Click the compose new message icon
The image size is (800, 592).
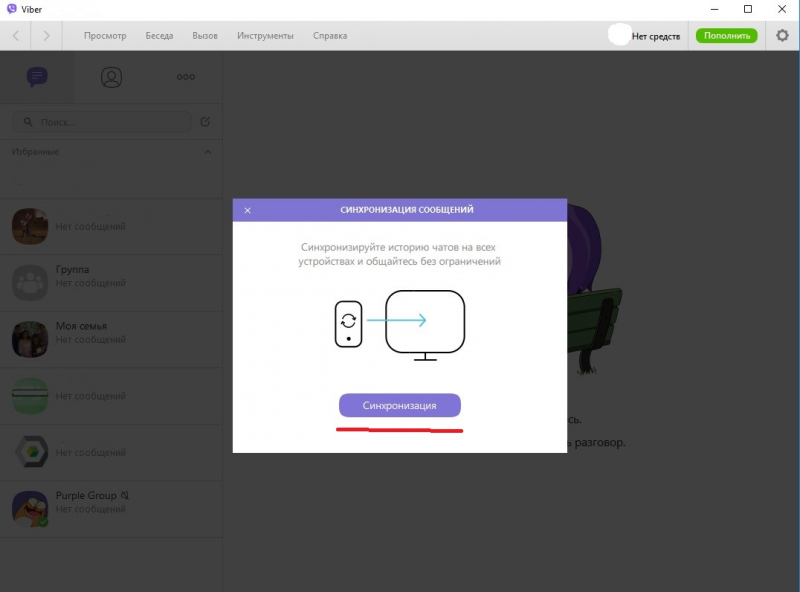point(205,121)
